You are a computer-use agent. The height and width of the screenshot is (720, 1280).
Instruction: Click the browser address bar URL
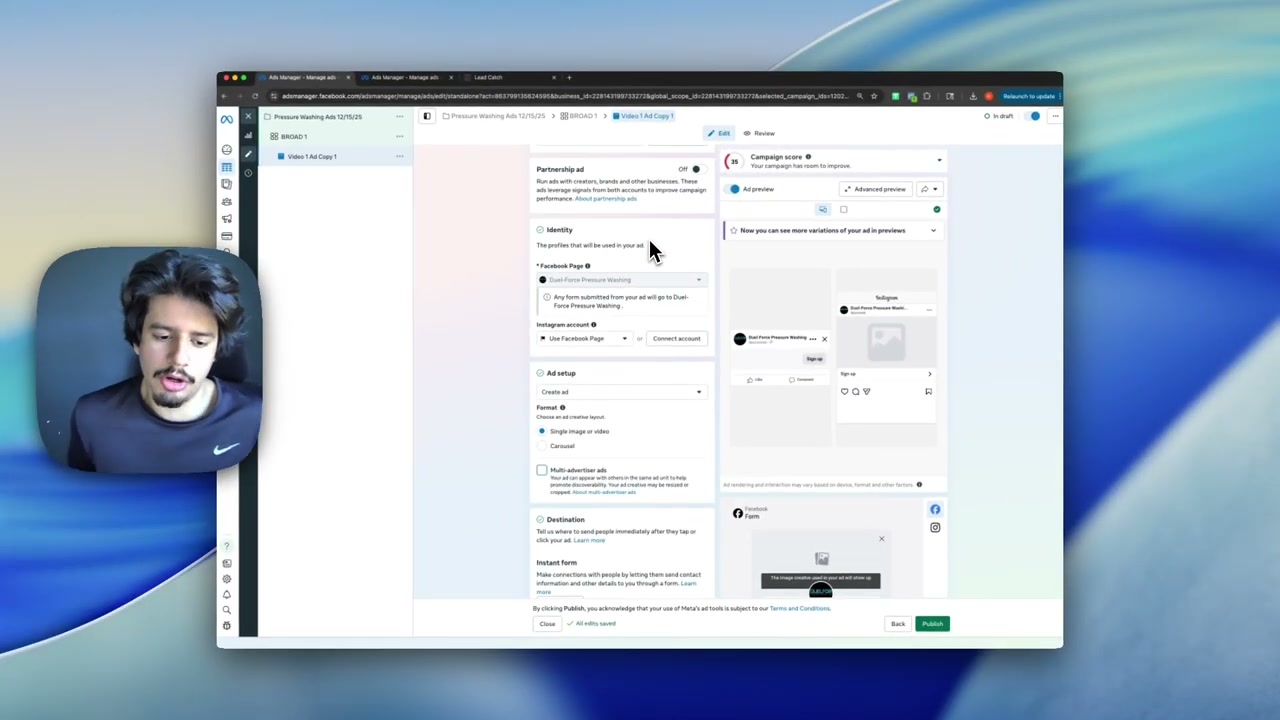(x=565, y=96)
